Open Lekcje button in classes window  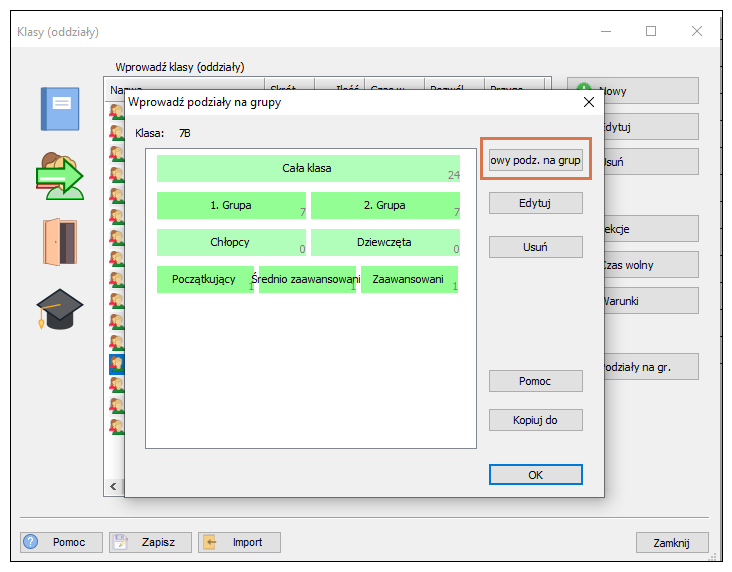(x=651, y=229)
